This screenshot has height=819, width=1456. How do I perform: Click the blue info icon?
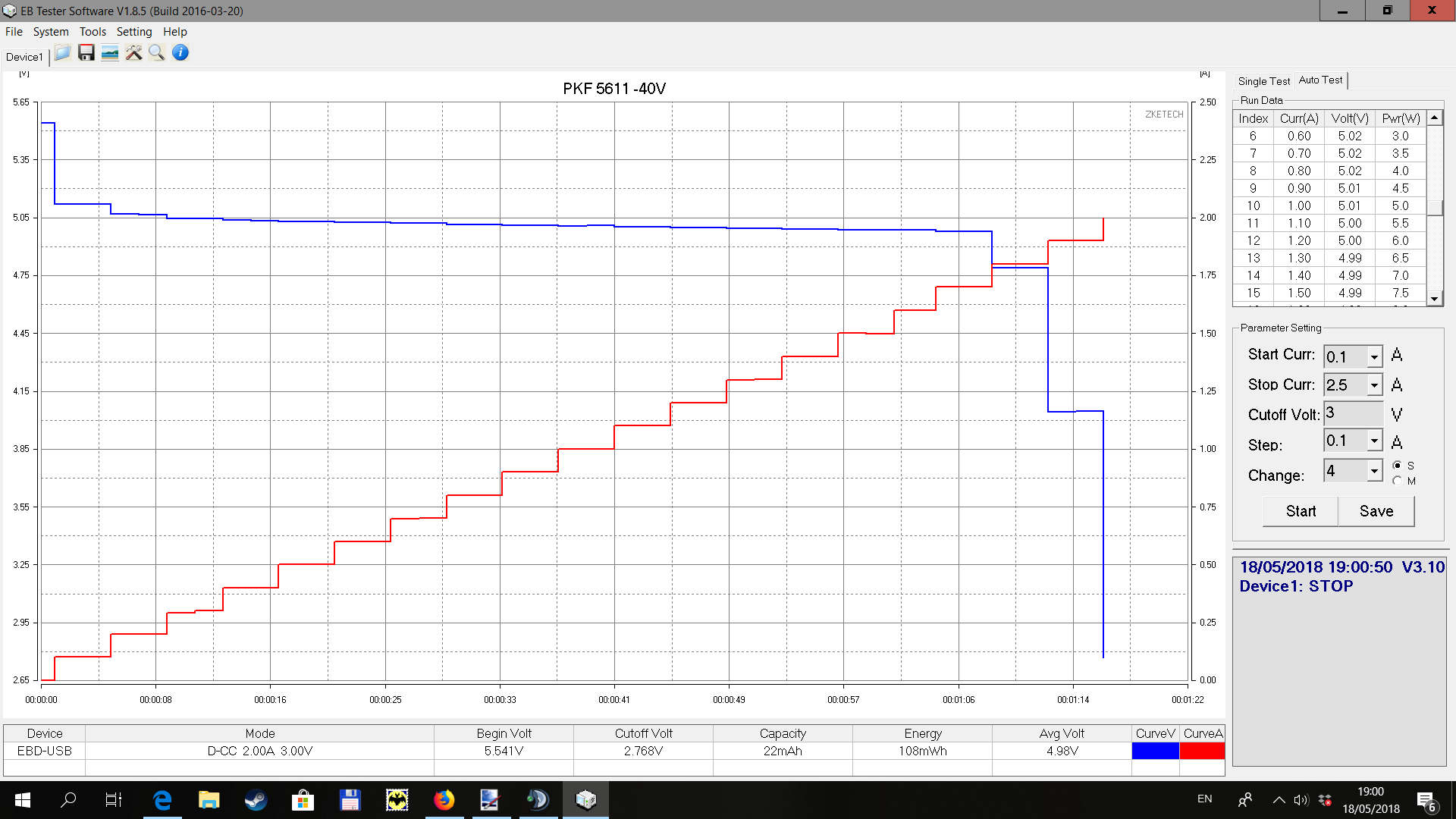tap(180, 53)
